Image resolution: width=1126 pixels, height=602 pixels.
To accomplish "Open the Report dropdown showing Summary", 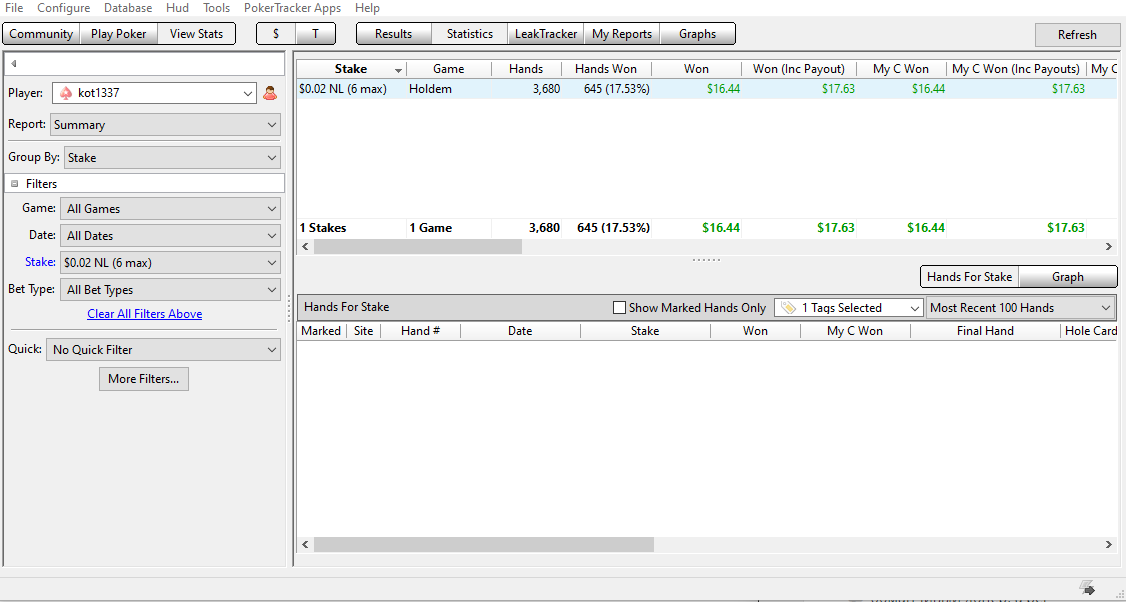I will point(165,124).
